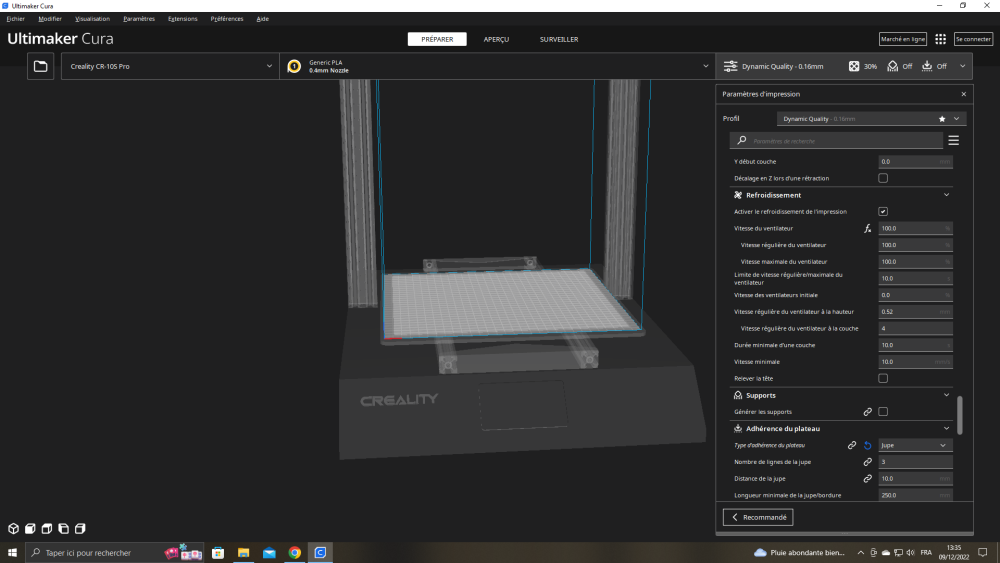Click the Marché en ligne button

(x=902, y=40)
